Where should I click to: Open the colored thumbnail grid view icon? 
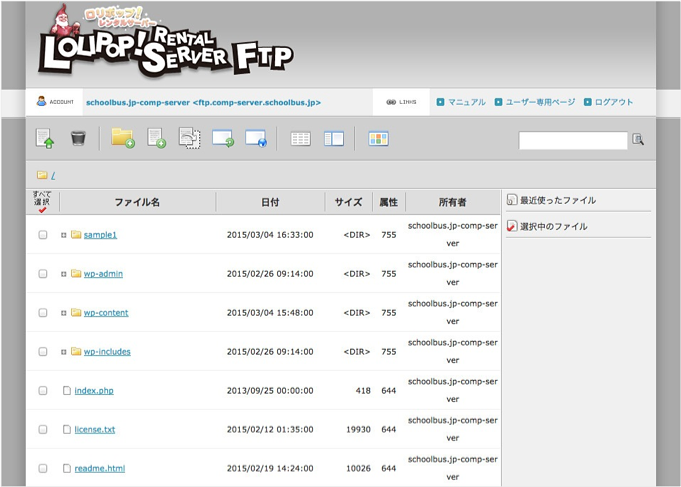(378, 139)
